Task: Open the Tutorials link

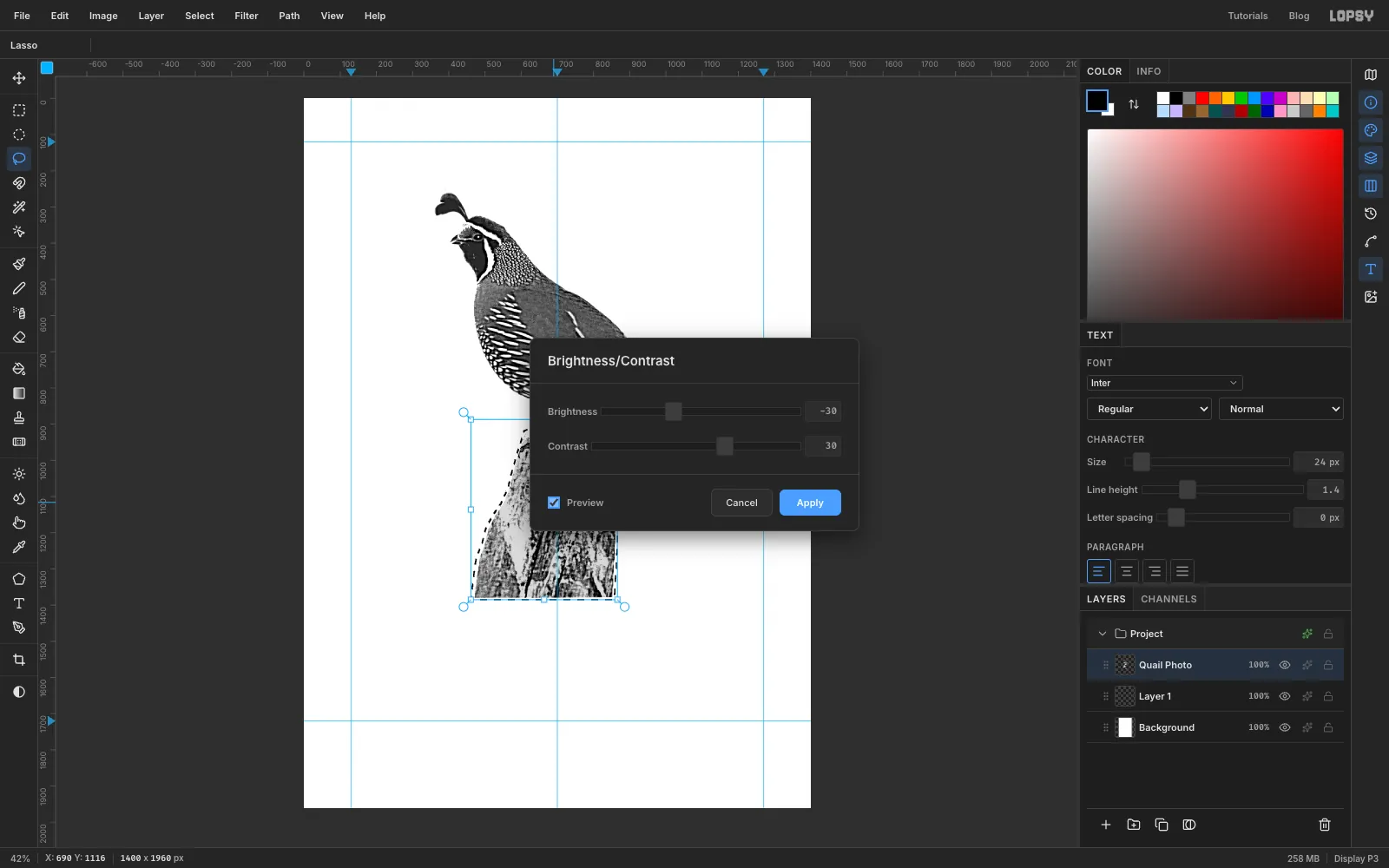Action: [1247, 16]
